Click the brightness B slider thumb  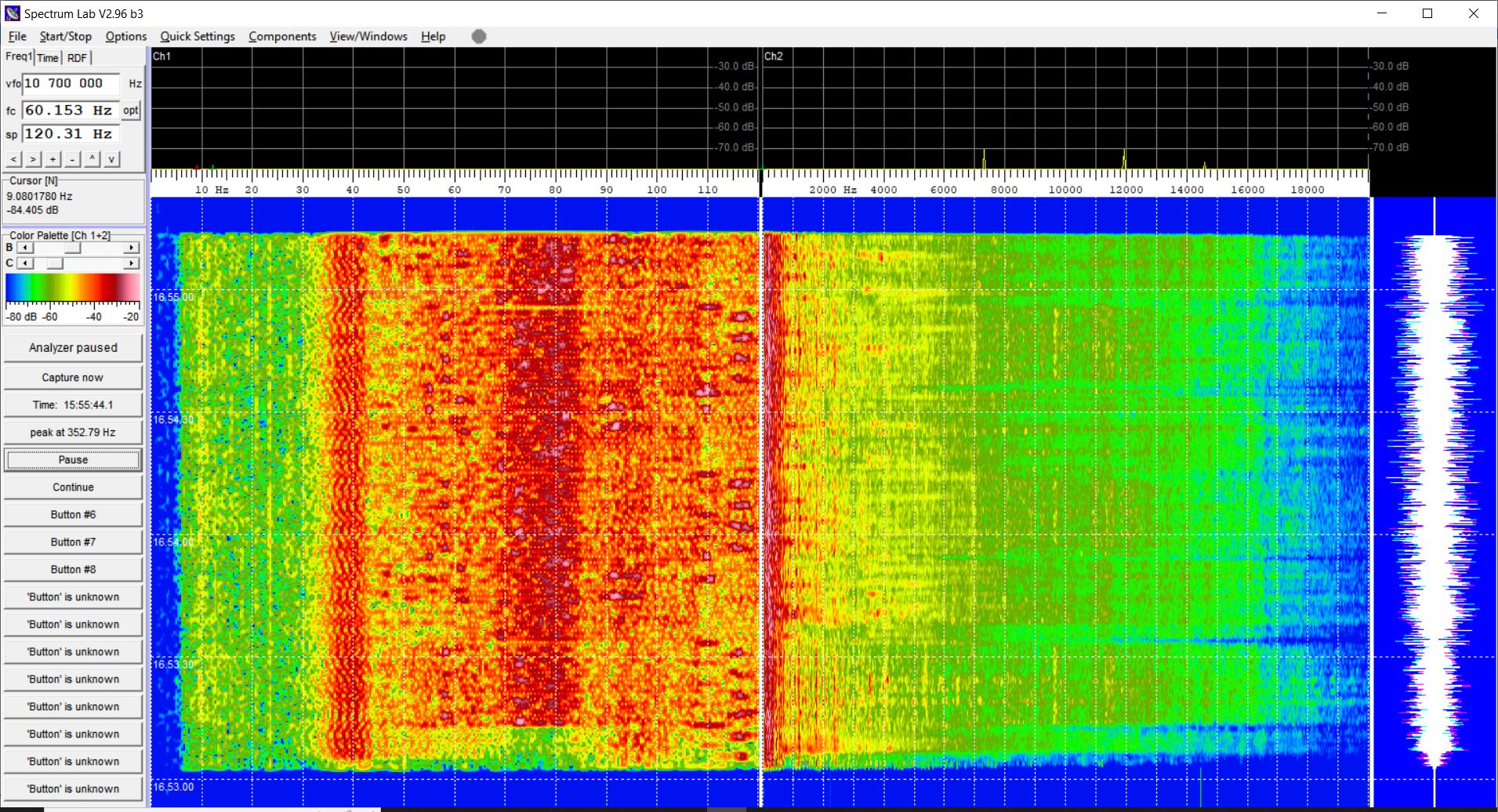[x=72, y=248]
